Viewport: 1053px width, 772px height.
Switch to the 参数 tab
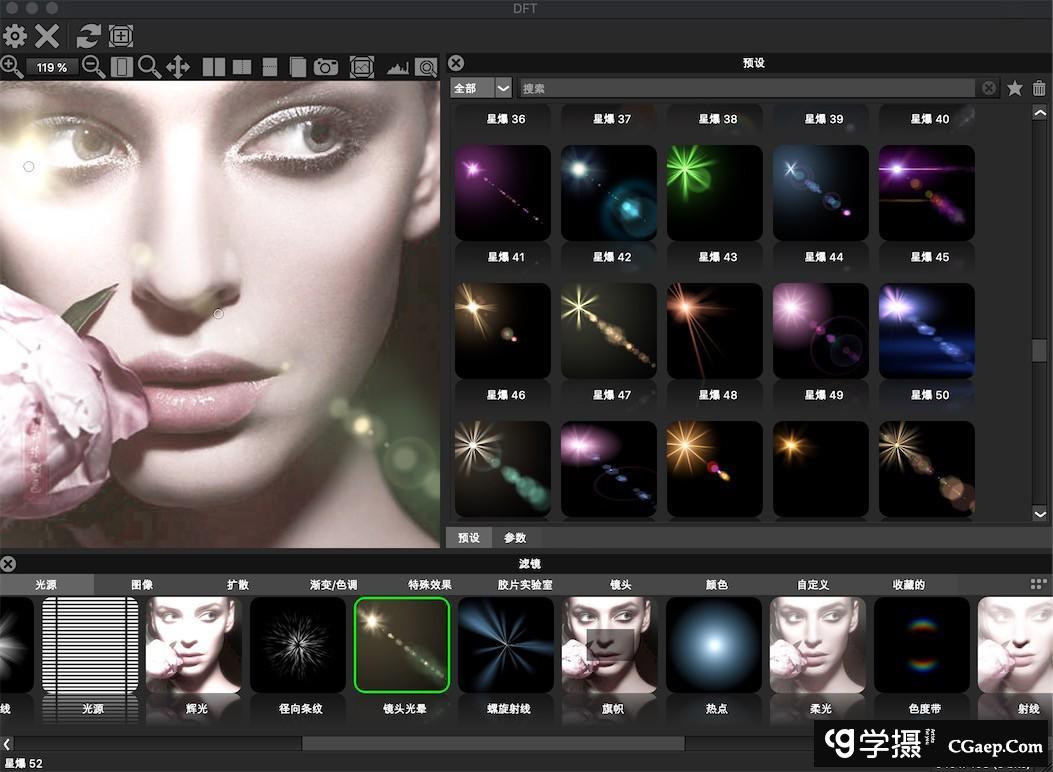coord(515,538)
